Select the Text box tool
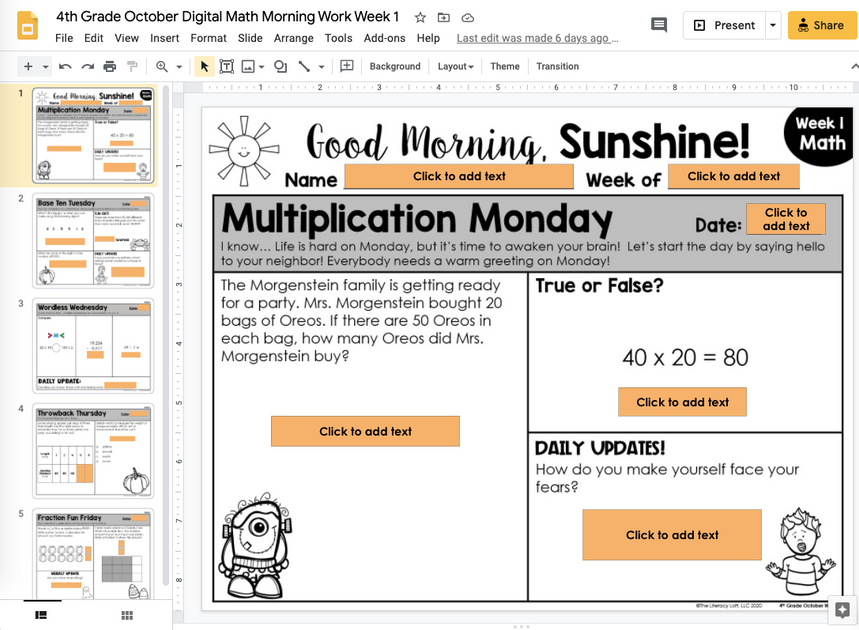Screen dimensions: 859x630 coord(222,66)
